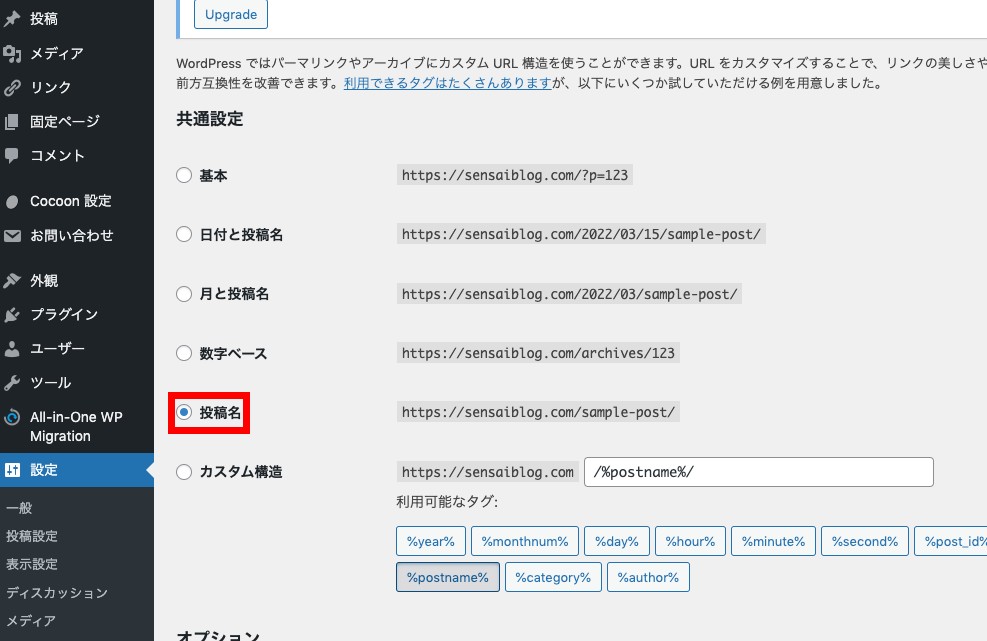Click the wrench icon for ツール
The width and height of the screenshot is (987, 641).
pos(12,383)
